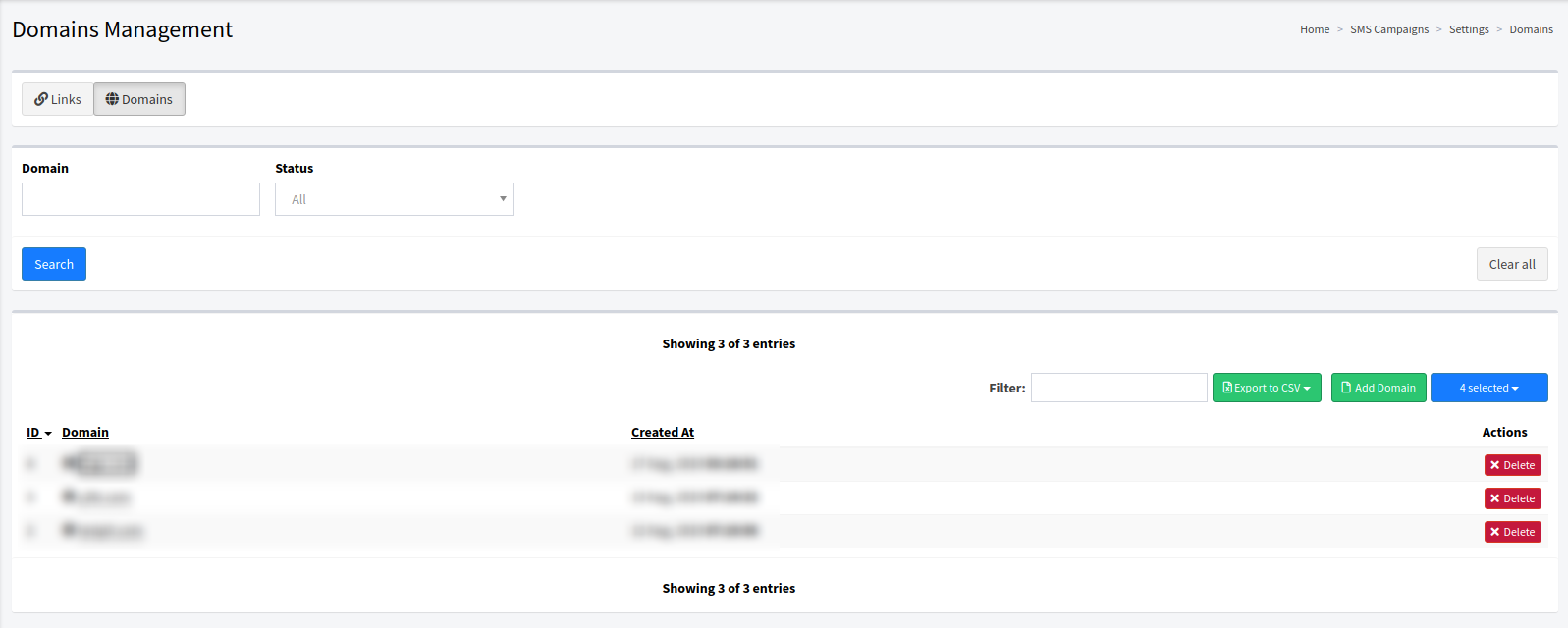
Task: Click the Domain search input field
Action: pos(140,199)
